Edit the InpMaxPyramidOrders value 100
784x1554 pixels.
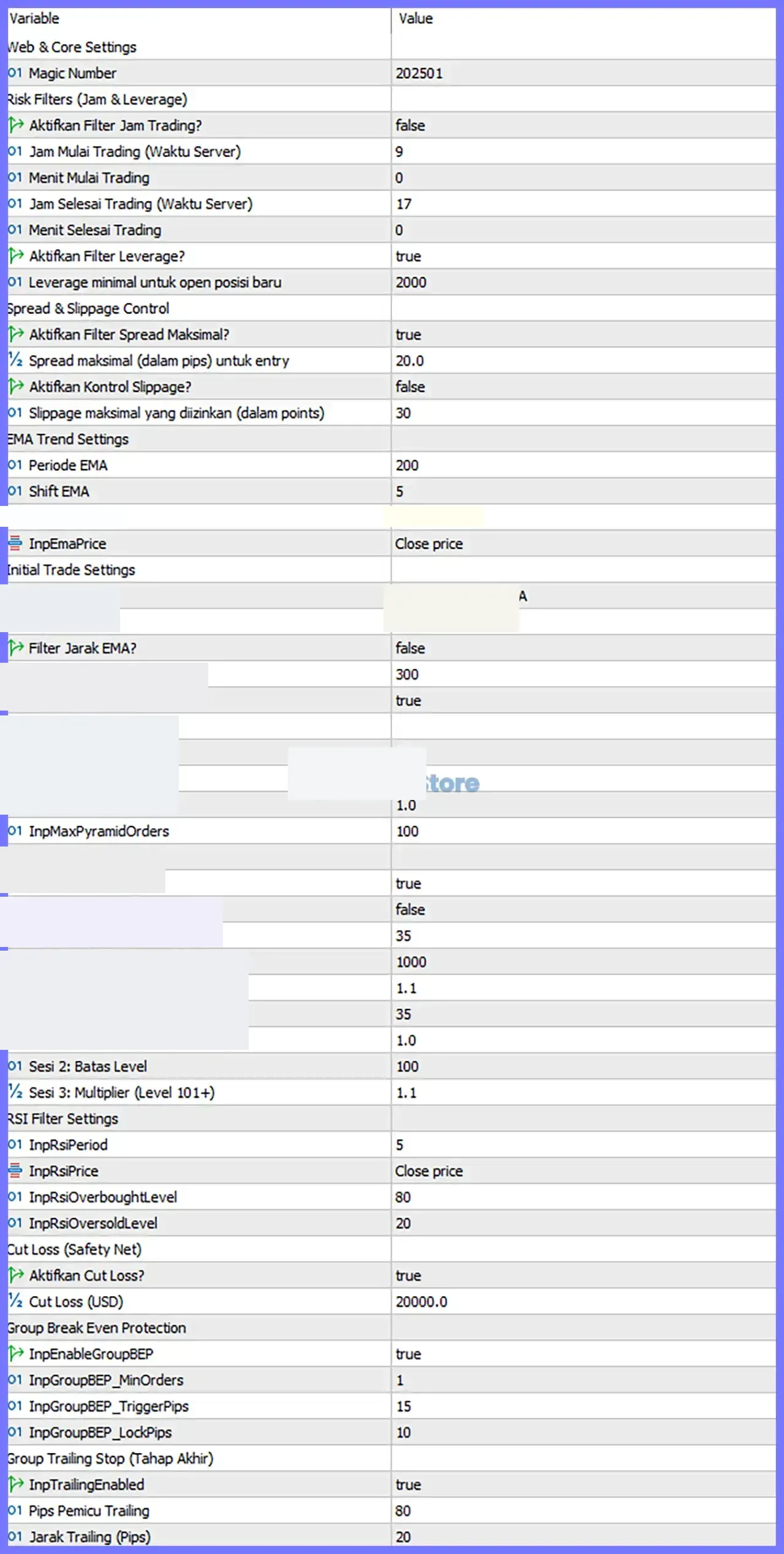[x=584, y=831]
